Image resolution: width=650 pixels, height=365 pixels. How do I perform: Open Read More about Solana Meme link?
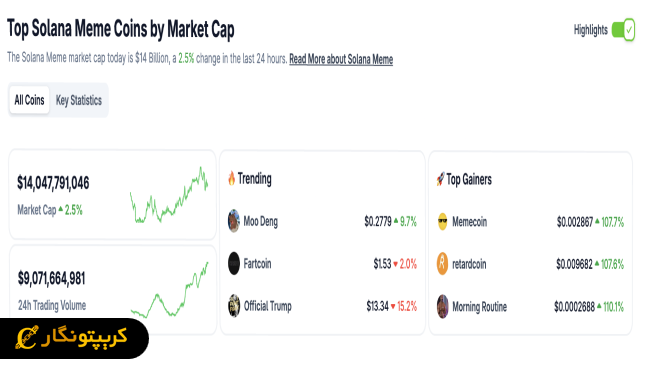tap(341, 59)
